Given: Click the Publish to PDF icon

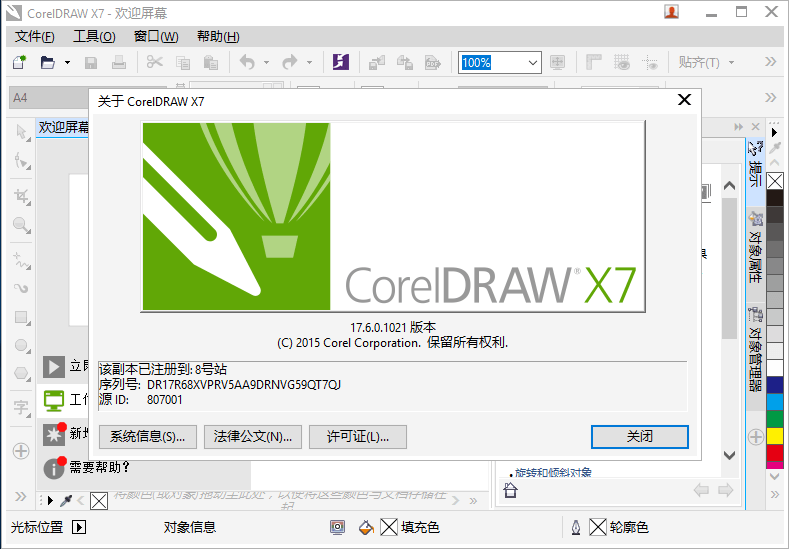Looking at the screenshot, I should click(433, 63).
